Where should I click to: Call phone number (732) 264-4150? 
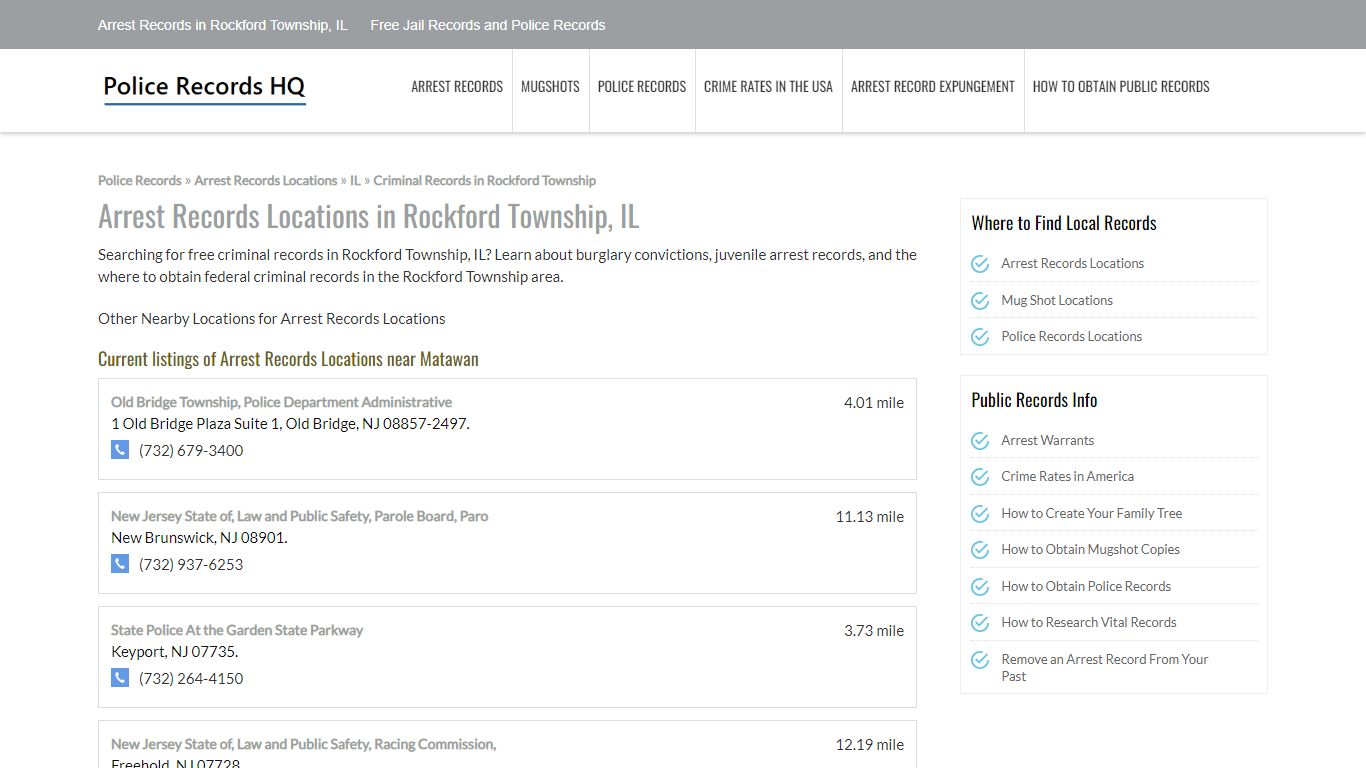(x=191, y=678)
